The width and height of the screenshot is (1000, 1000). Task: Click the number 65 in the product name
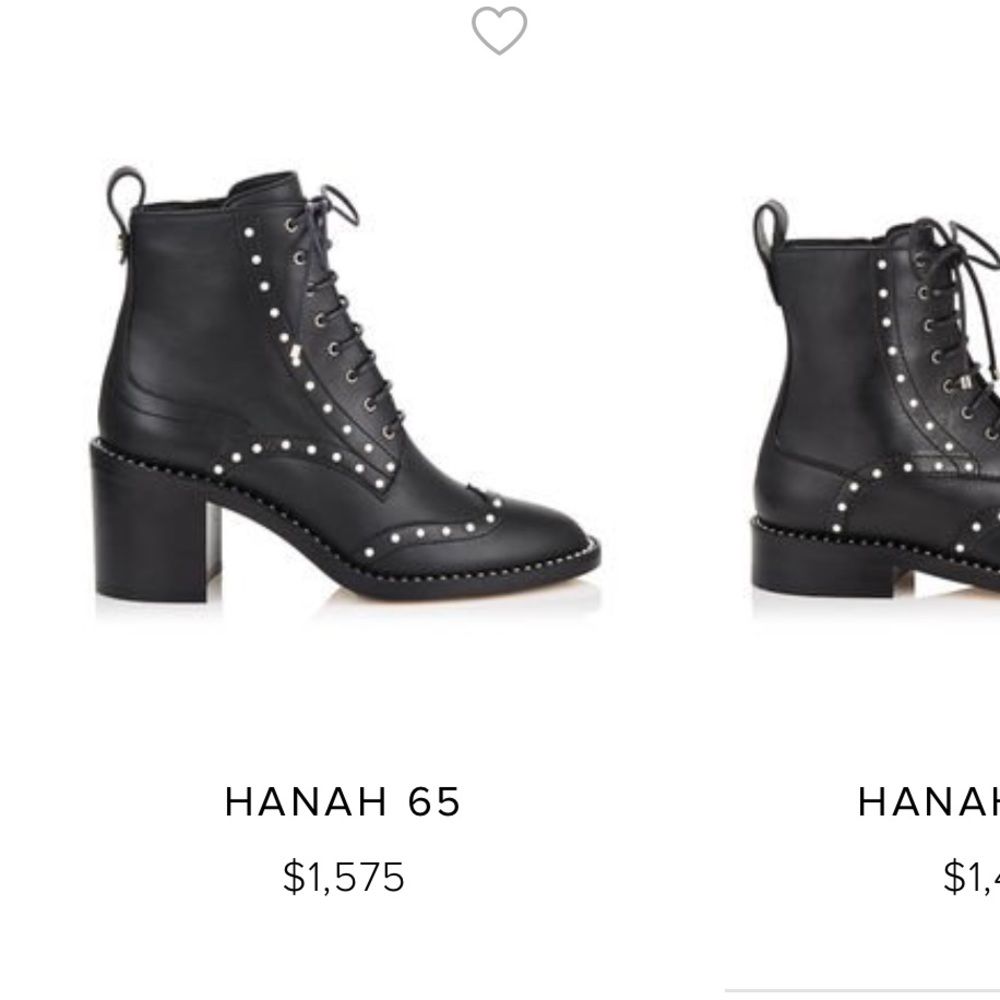click(x=435, y=802)
